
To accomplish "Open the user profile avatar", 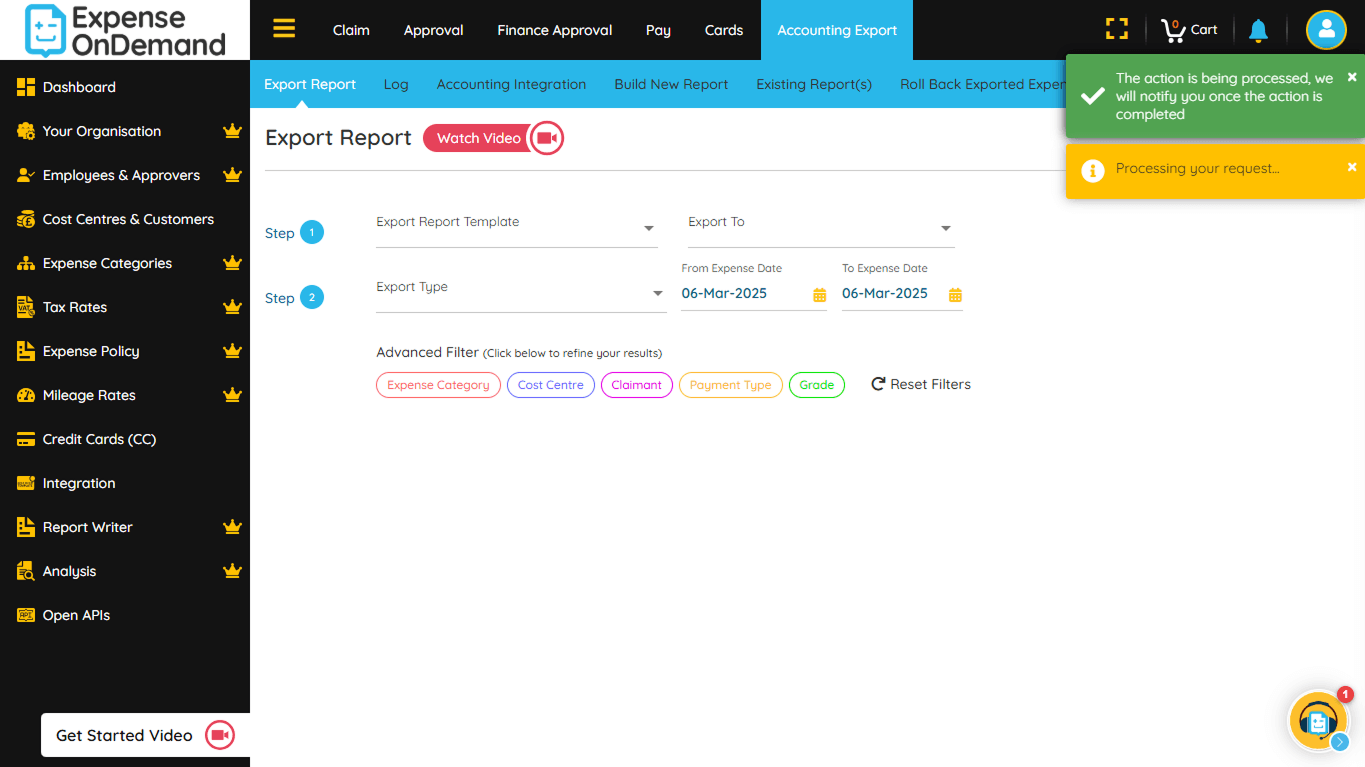I will click(x=1326, y=30).
